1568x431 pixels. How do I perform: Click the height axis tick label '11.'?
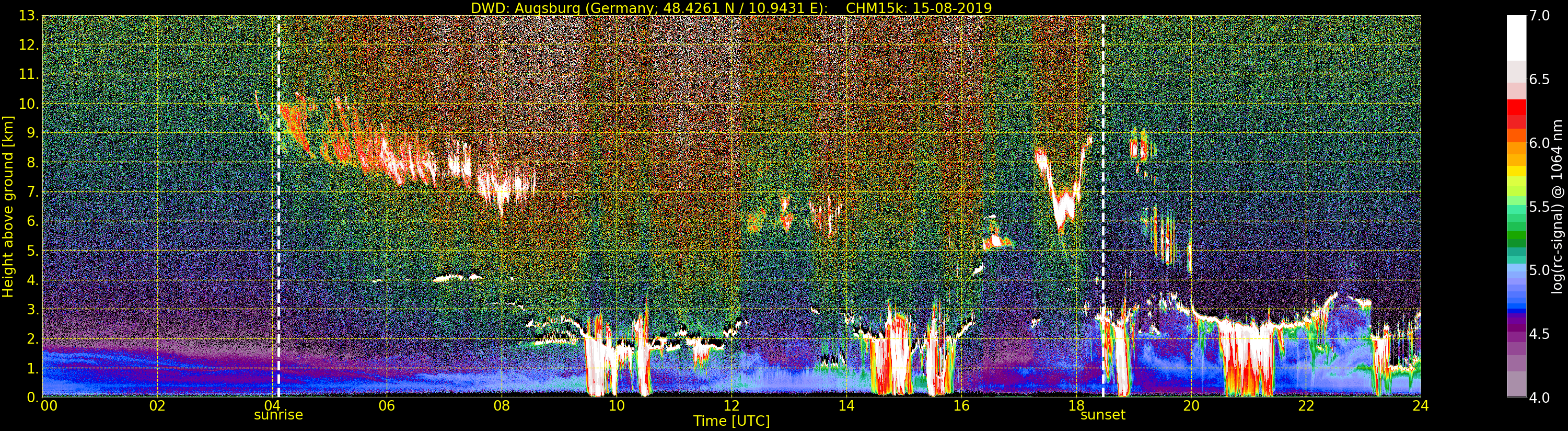click(29, 74)
